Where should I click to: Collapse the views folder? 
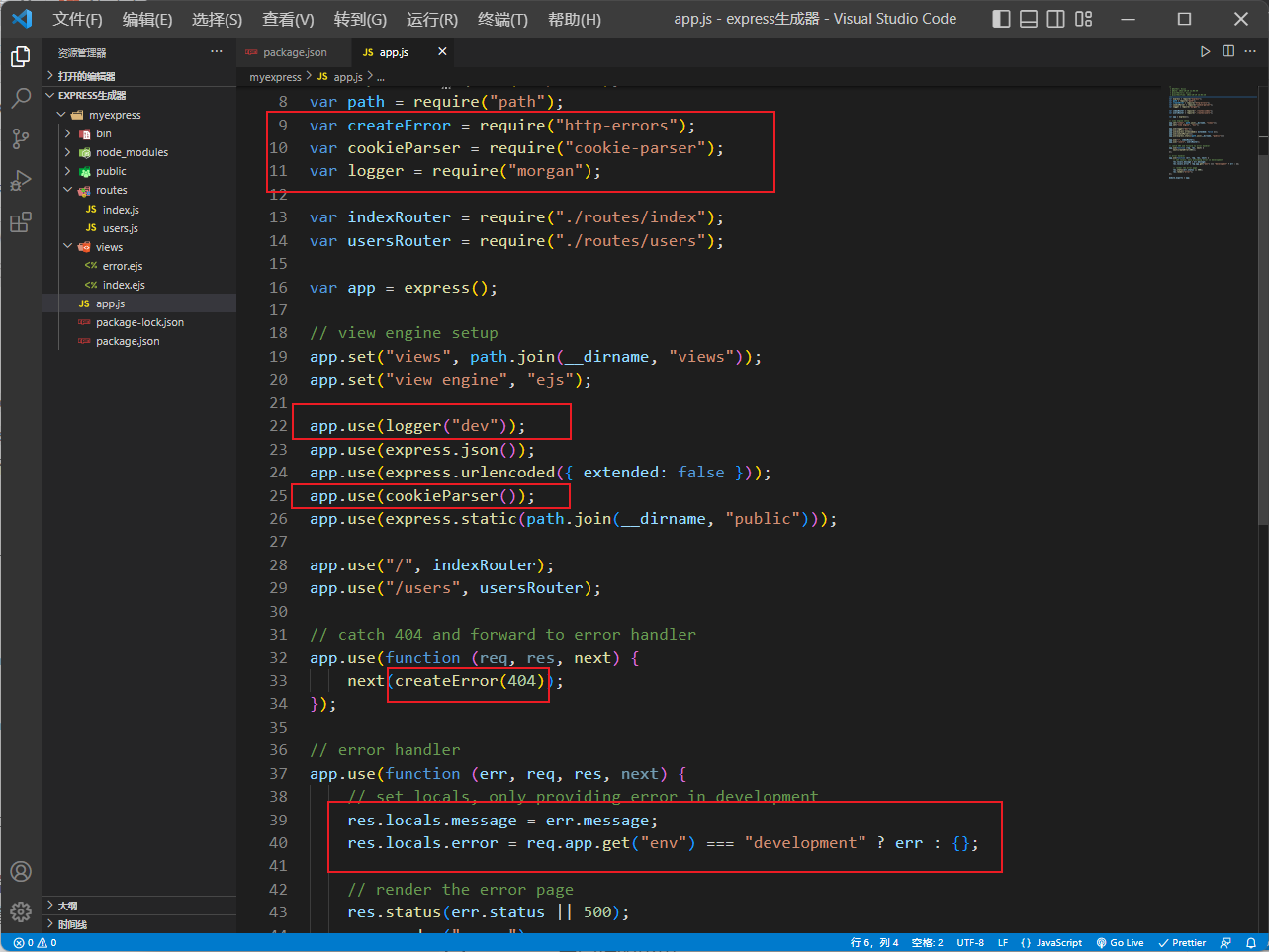138,247
